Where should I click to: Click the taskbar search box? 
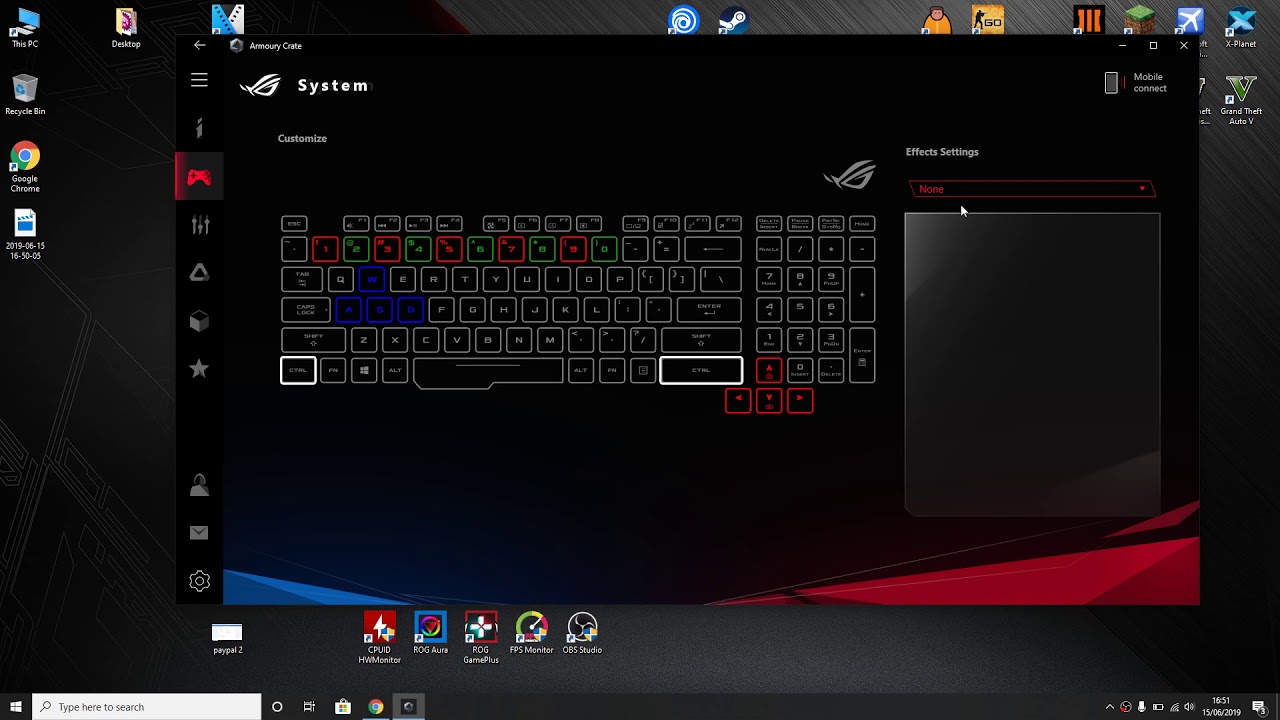[x=147, y=707]
